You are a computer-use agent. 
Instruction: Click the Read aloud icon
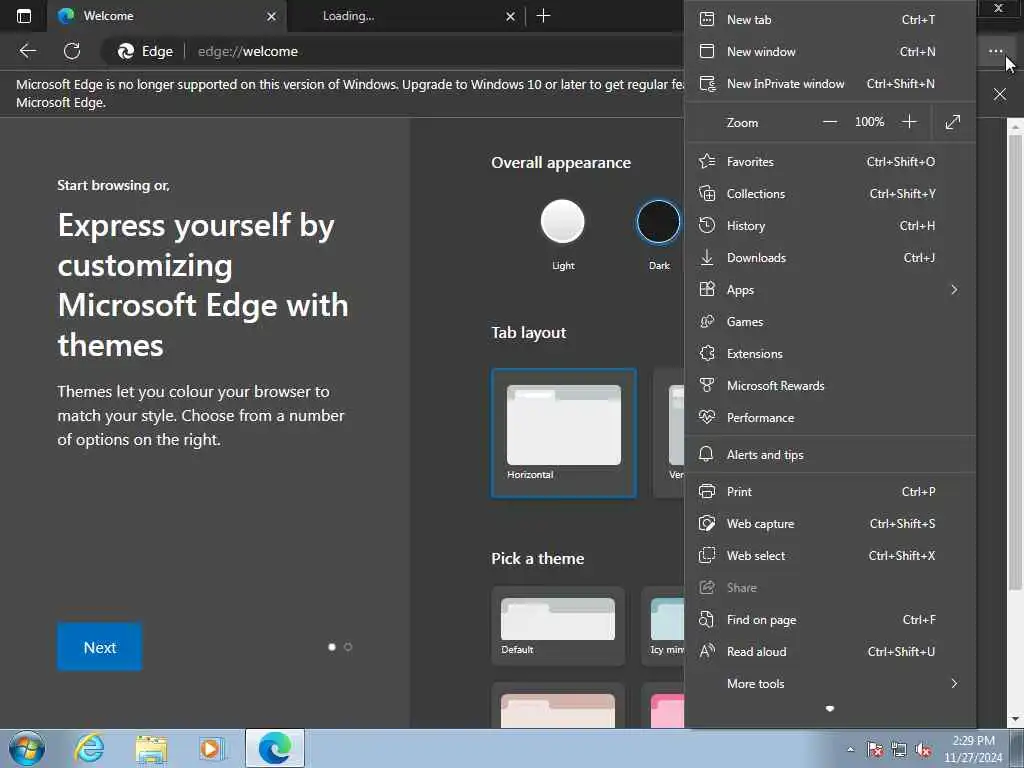pyautogui.click(x=707, y=651)
